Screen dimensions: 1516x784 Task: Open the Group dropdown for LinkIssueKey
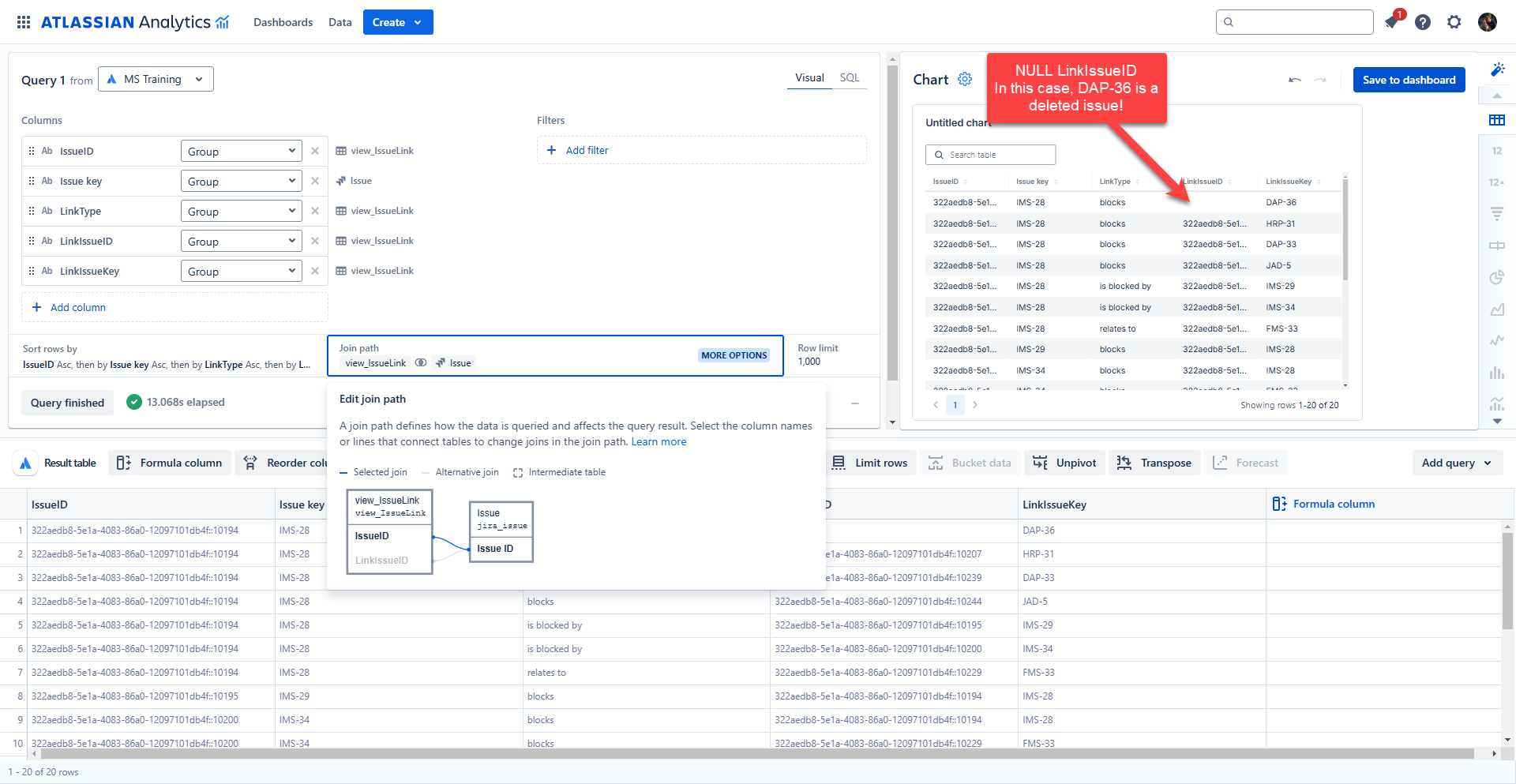point(242,271)
